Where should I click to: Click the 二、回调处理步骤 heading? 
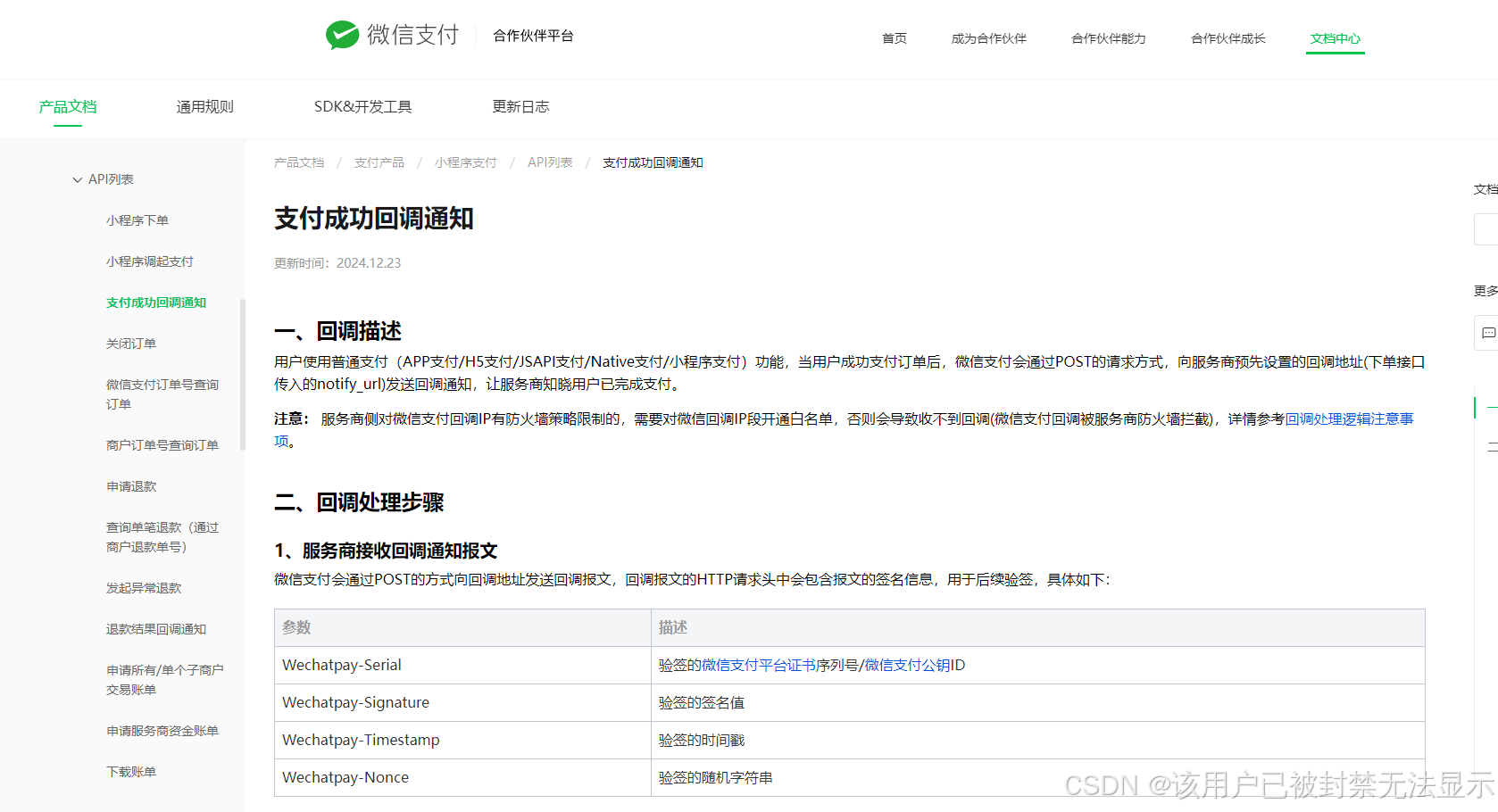359,502
